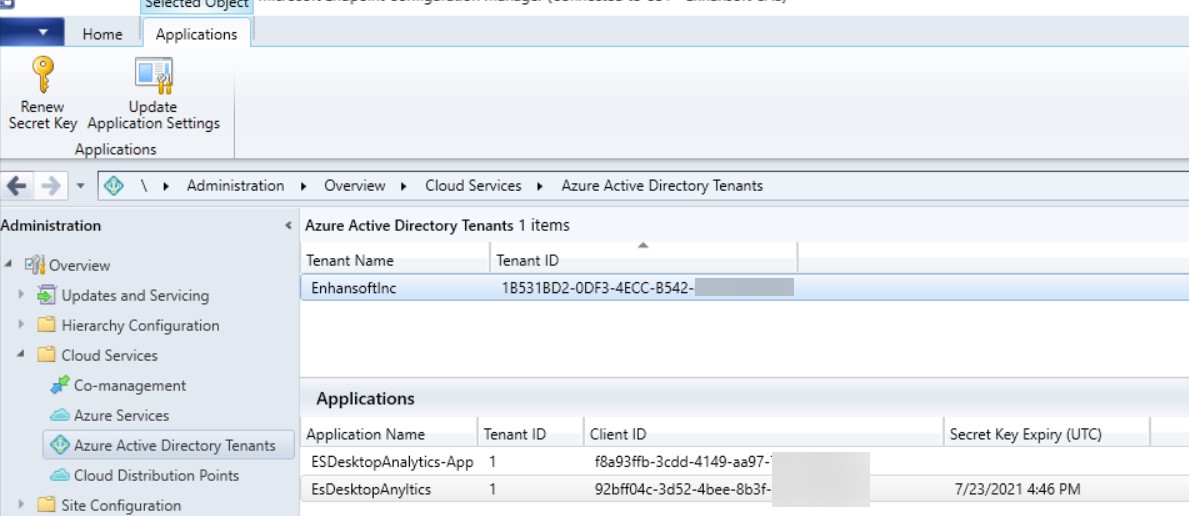Open the Co-management node
The width and height of the screenshot is (1189, 516).
129,386
